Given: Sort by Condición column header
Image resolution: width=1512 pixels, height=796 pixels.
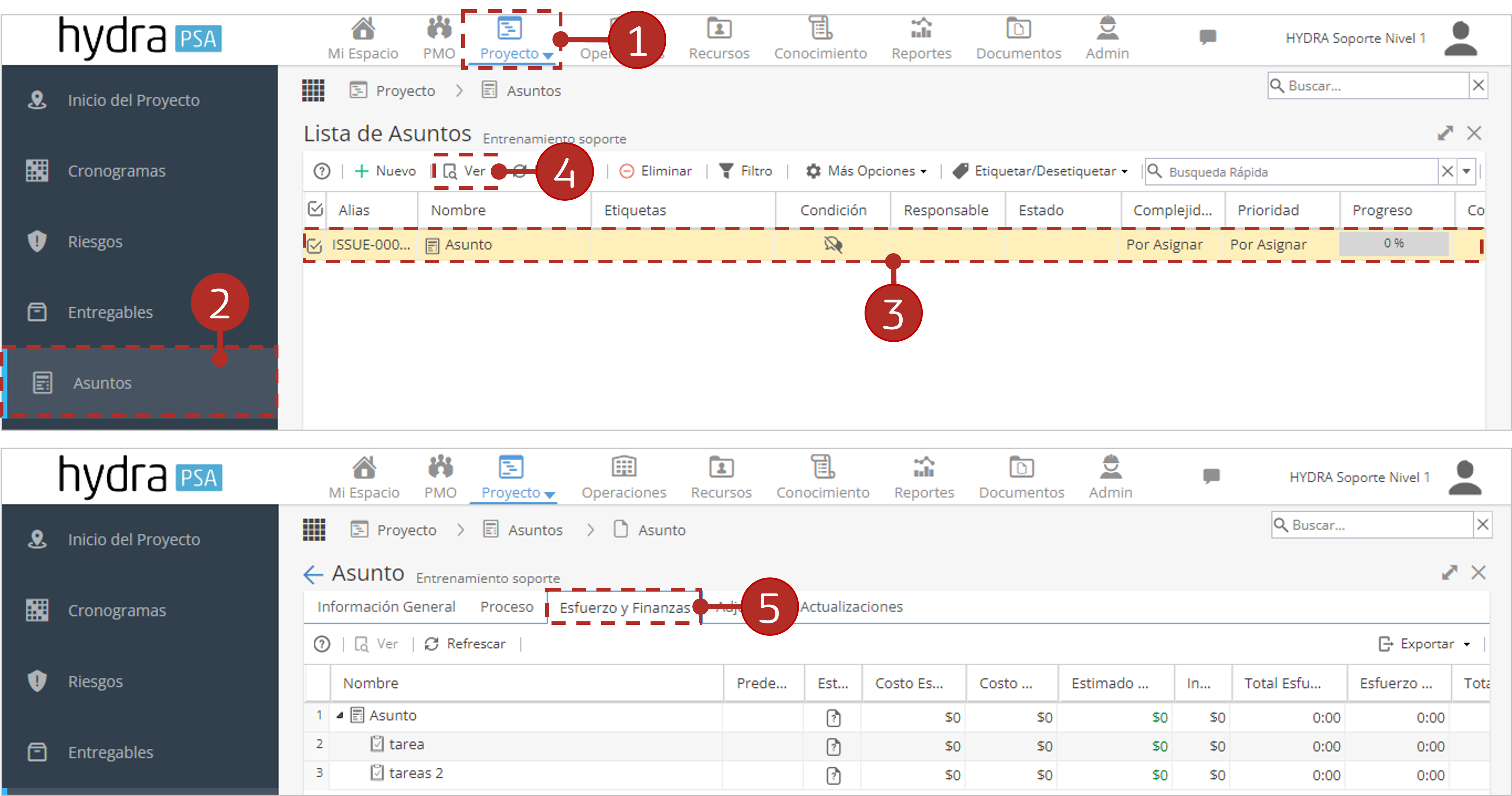Looking at the screenshot, I should click(x=833, y=210).
